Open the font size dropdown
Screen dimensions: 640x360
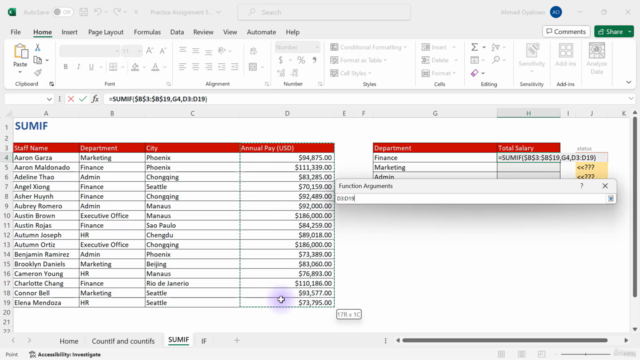(139, 51)
